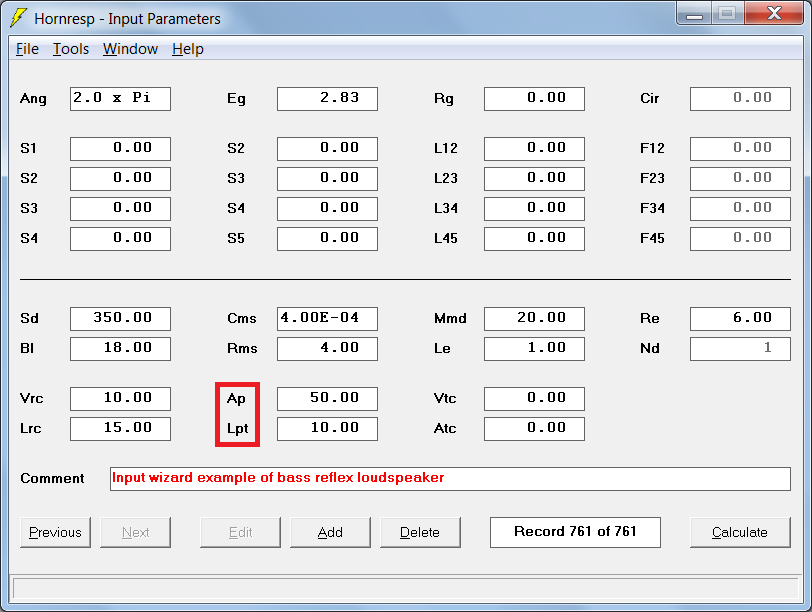
Task: Select the Cir input field
Action: click(741, 98)
